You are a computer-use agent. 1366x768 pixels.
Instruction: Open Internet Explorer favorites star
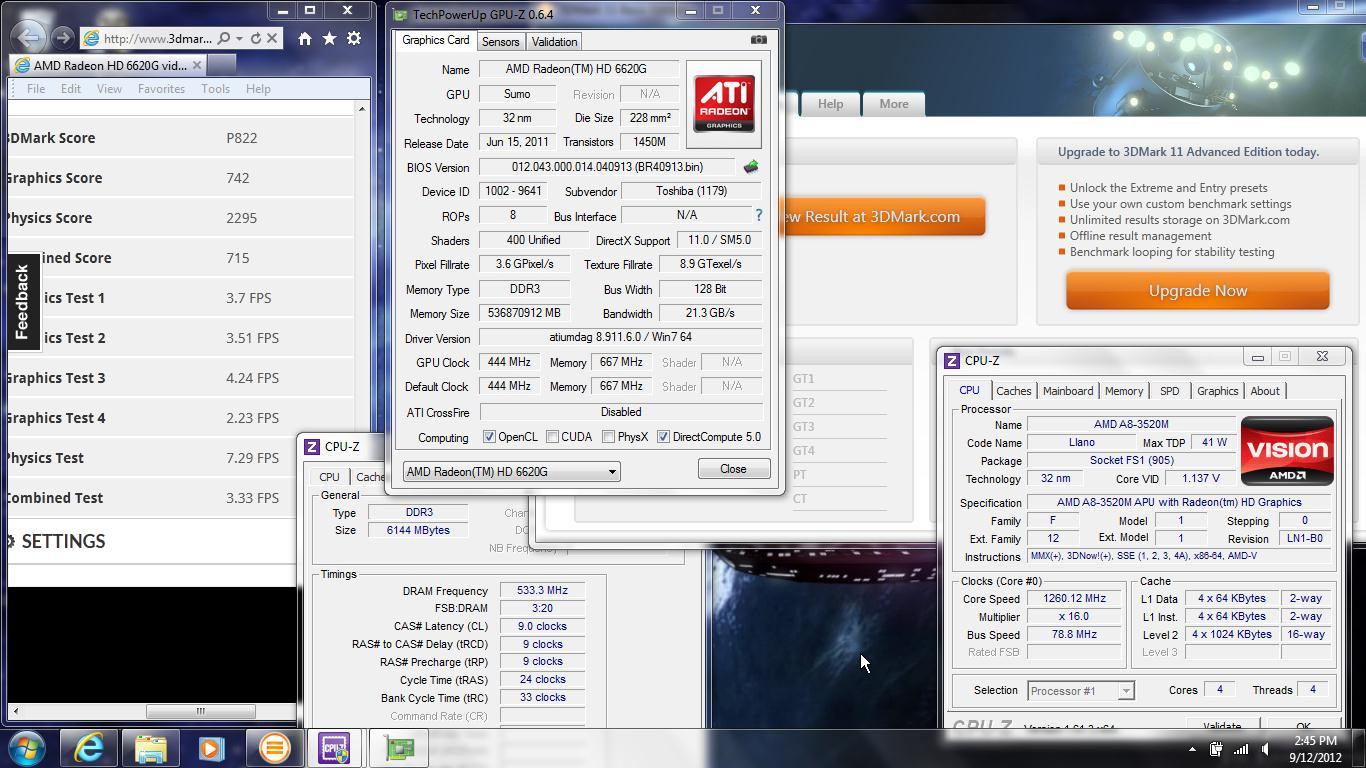click(x=329, y=38)
